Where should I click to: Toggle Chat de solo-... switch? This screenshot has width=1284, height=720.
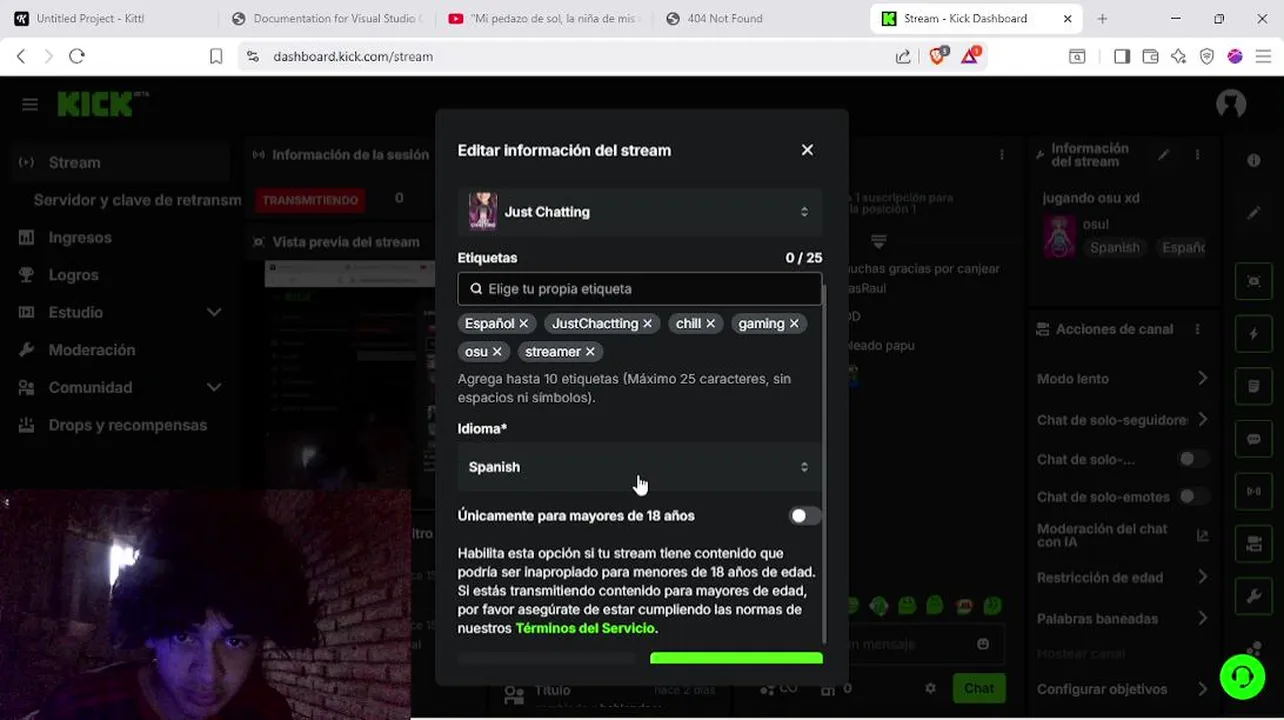tap(1192, 459)
